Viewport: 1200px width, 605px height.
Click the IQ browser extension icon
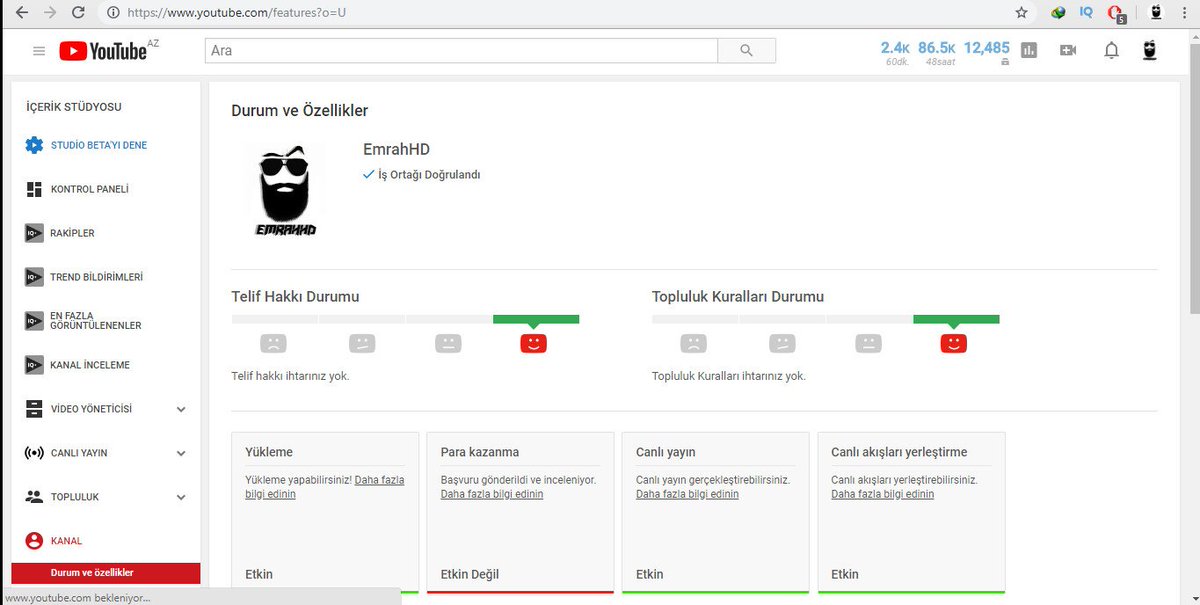1086,13
